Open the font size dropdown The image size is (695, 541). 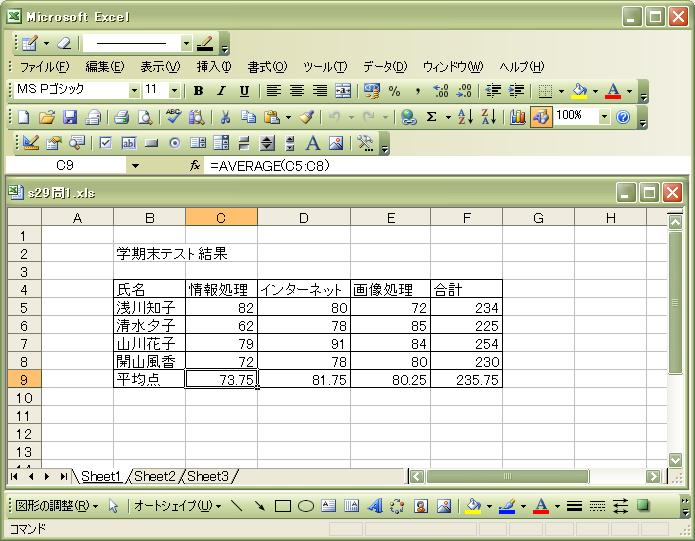(174, 91)
